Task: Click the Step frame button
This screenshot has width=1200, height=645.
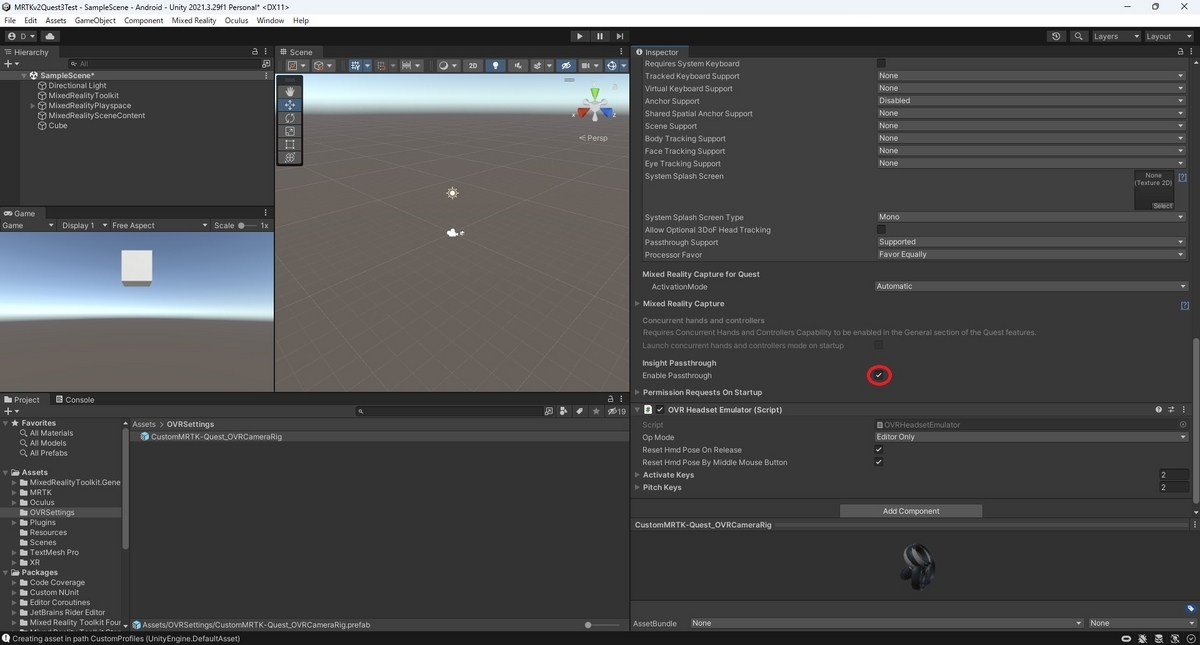Action: click(x=620, y=36)
